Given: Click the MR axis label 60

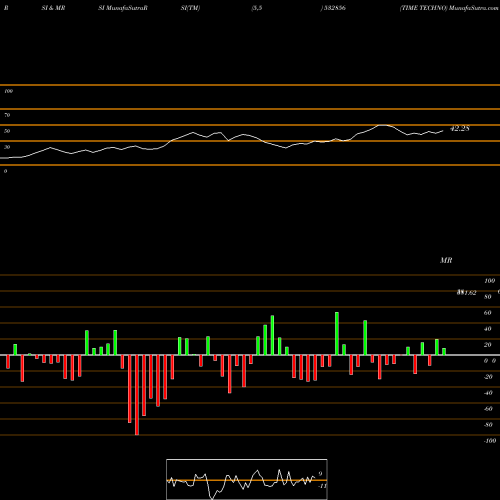Looking at the screenshot, I should pos(487,313).
